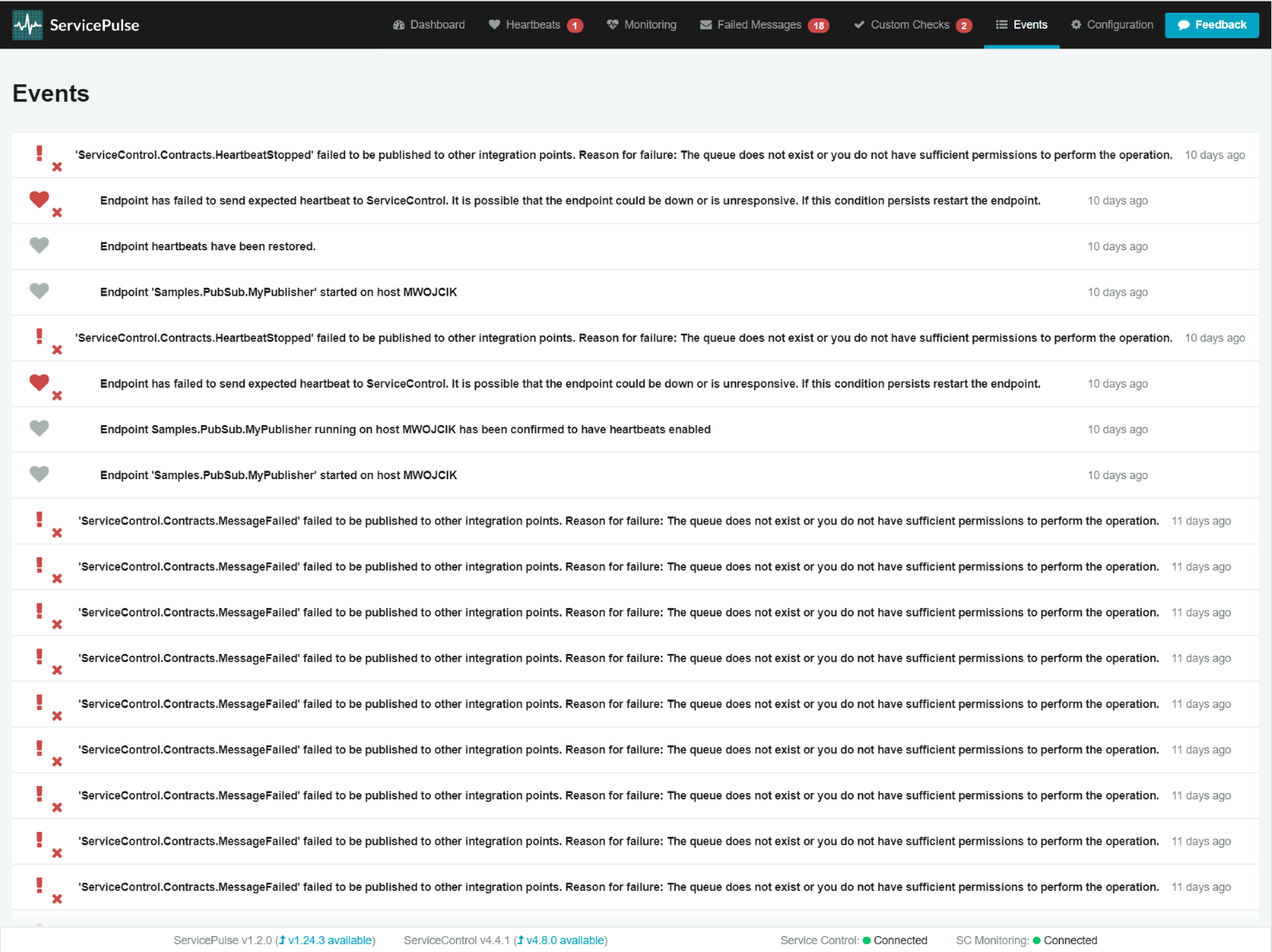Open the Dashboard menu item
The height and width of the screenshot is (952, 1272).
click(x=429, y=25)
